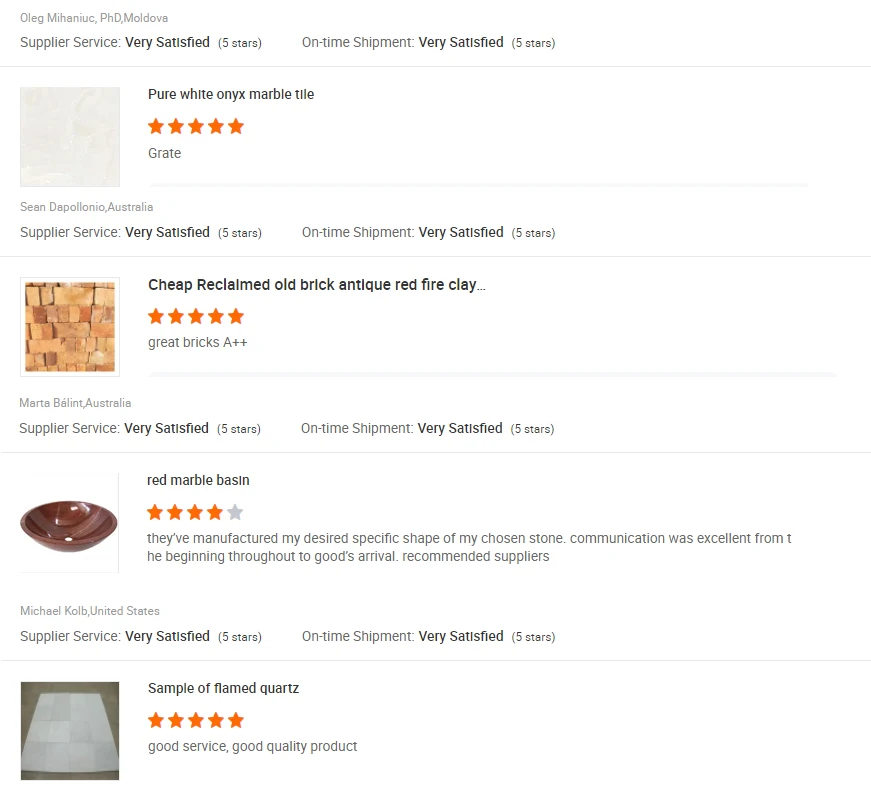The width and height of the screenshot is (871, 803).
Task: Click star rating for onyx marble tile
Action: coord(196,127)
